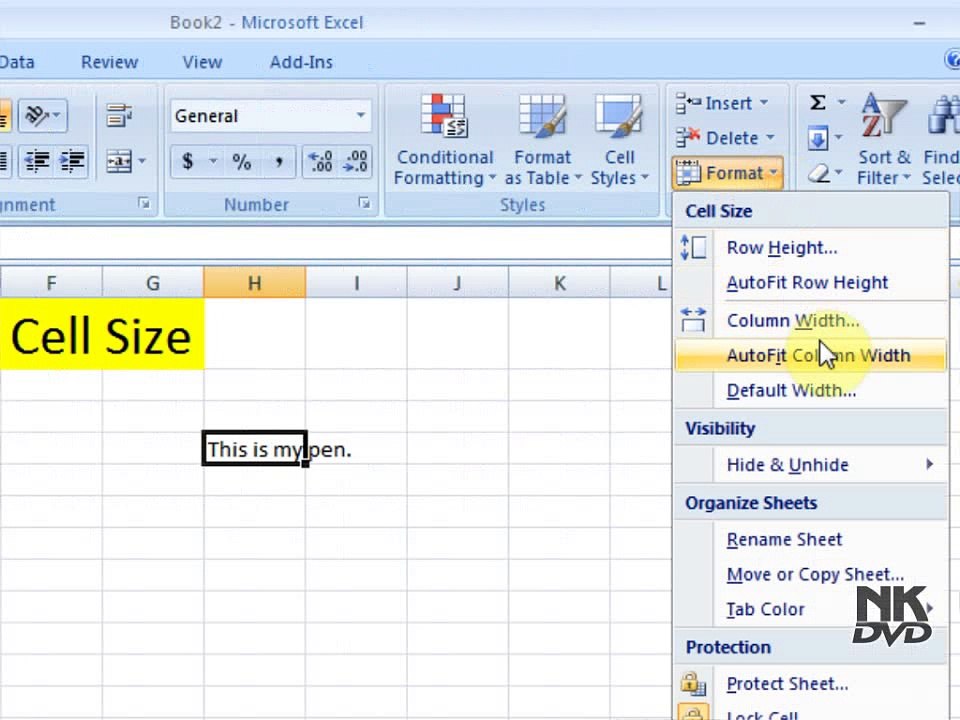Open the Tab Color submenu
The height and width of the screenshot is (720, 960).
pos(811,609)
